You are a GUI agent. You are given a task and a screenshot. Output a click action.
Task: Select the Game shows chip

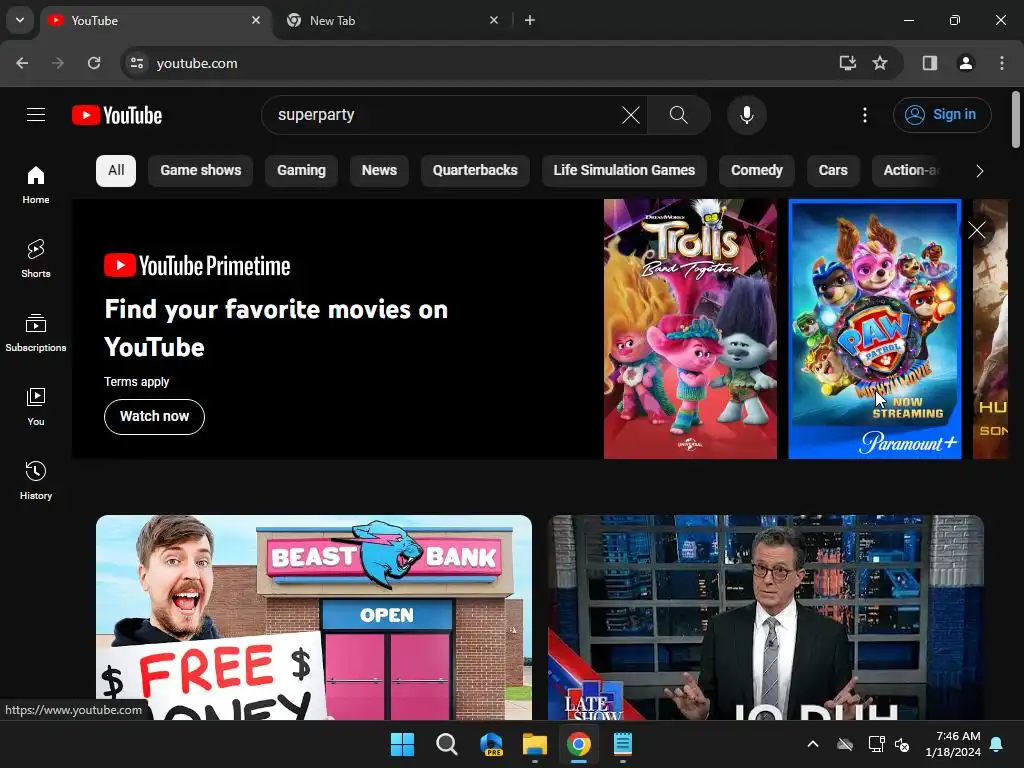click(x=200, y=170)
